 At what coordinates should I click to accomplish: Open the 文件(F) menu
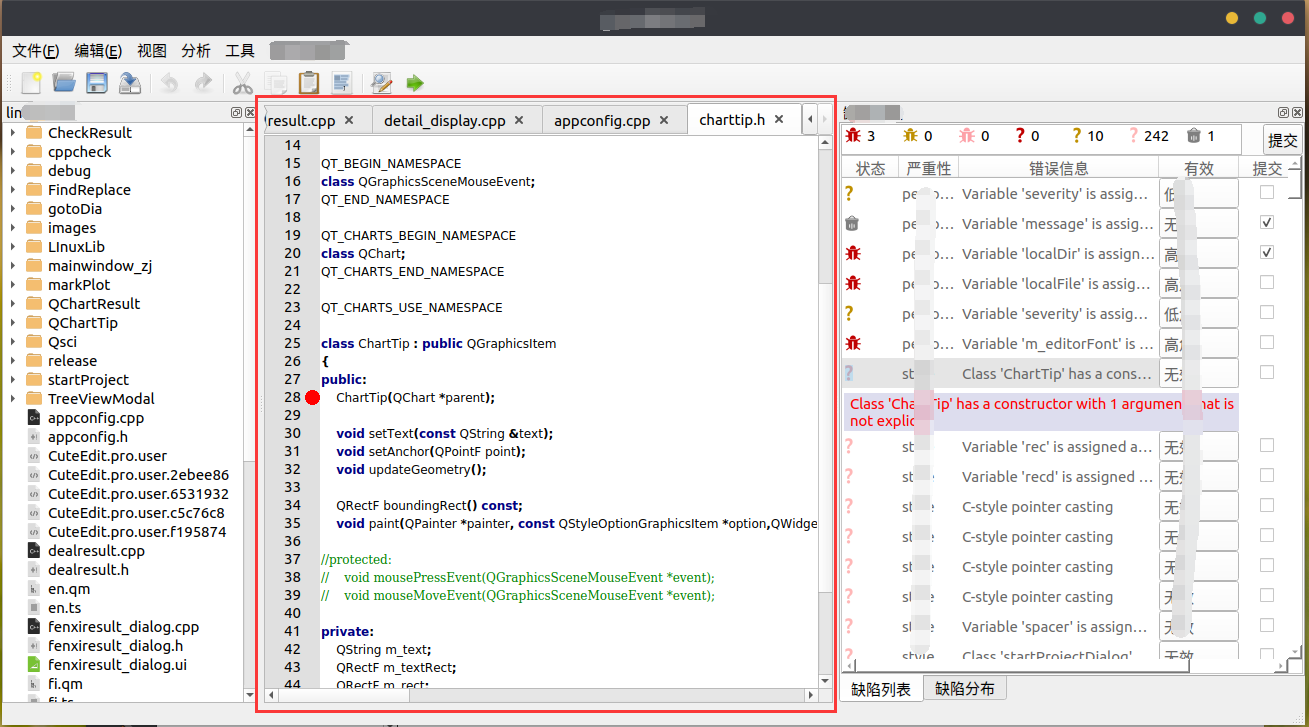35,51
